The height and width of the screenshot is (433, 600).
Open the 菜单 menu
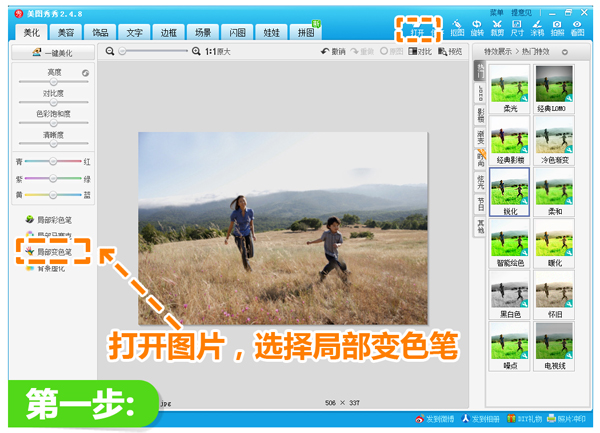pos(497,13)
